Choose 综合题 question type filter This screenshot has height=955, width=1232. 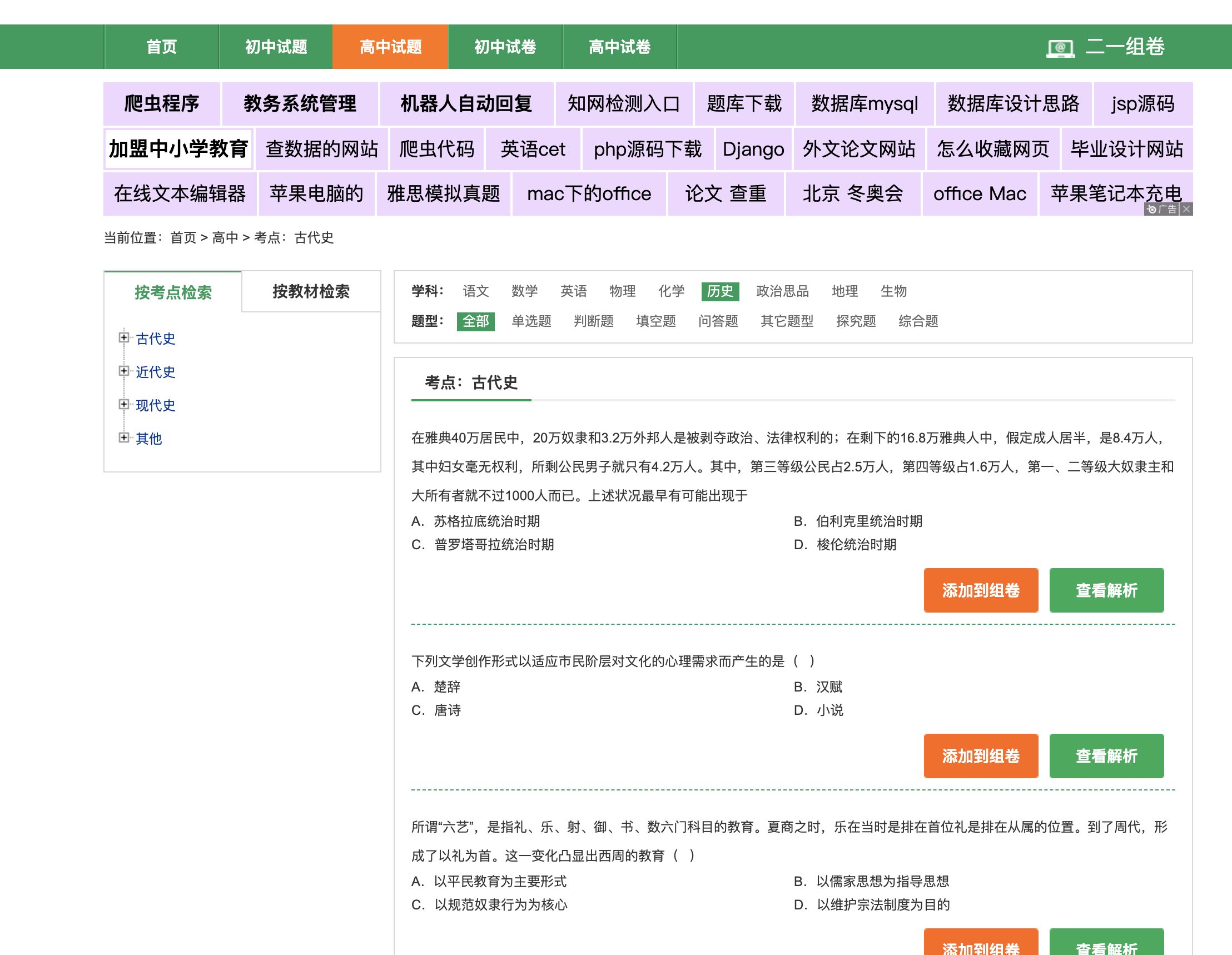(x=918, y=321)
